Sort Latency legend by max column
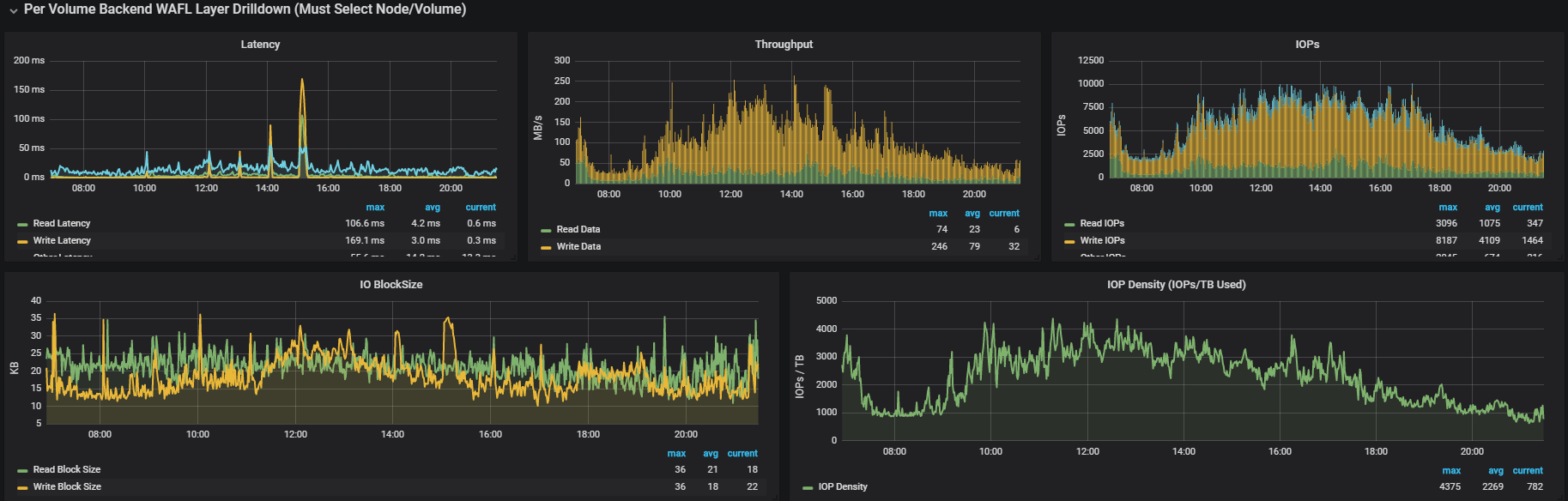Image resolution: width=1568 pixels, height=501 pixels. 375,208
